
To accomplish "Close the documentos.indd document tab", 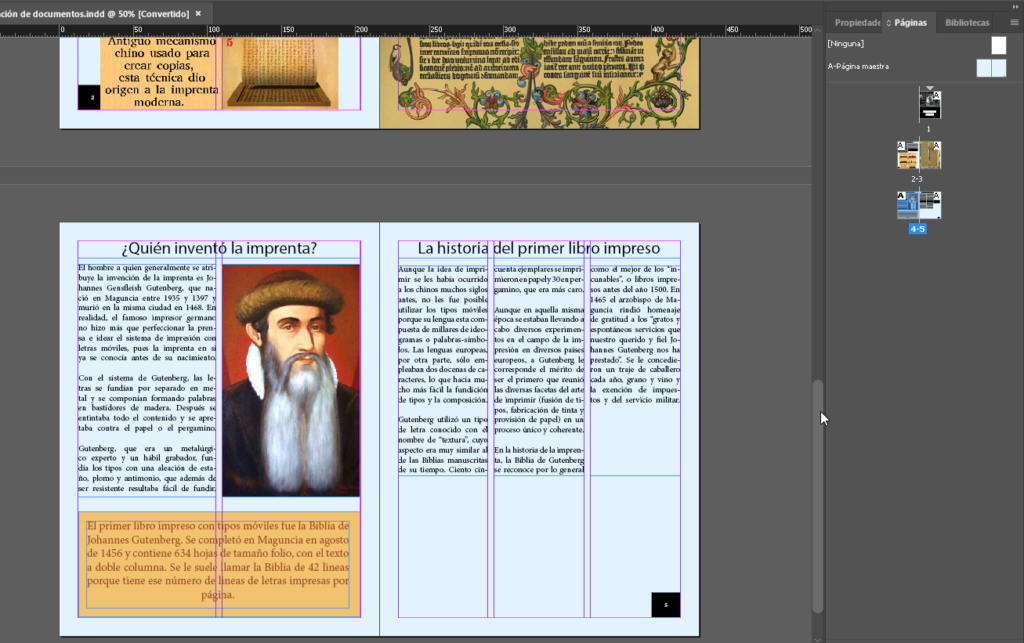I will click(199, 13).
